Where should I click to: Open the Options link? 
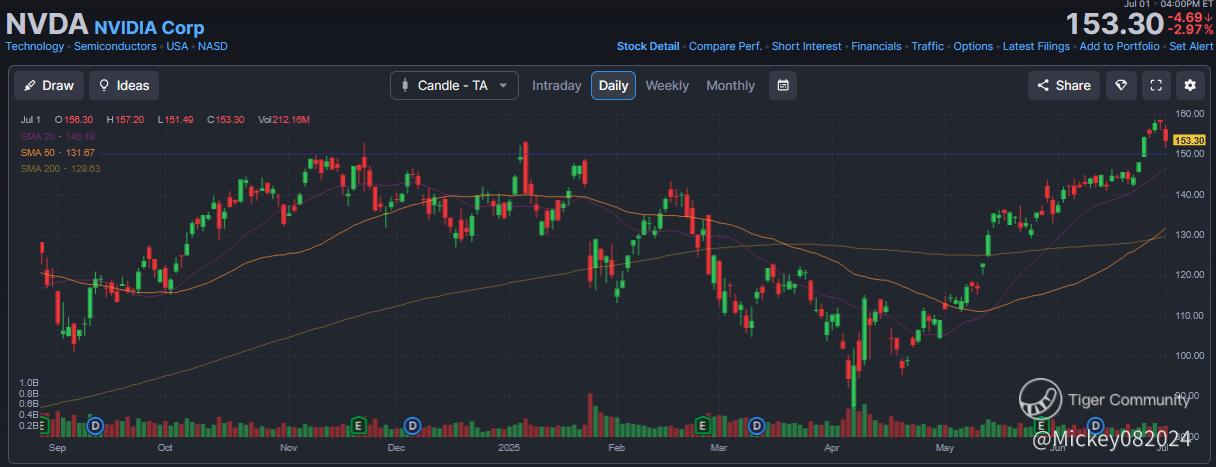pyautogui.click(x=973, y=46)
